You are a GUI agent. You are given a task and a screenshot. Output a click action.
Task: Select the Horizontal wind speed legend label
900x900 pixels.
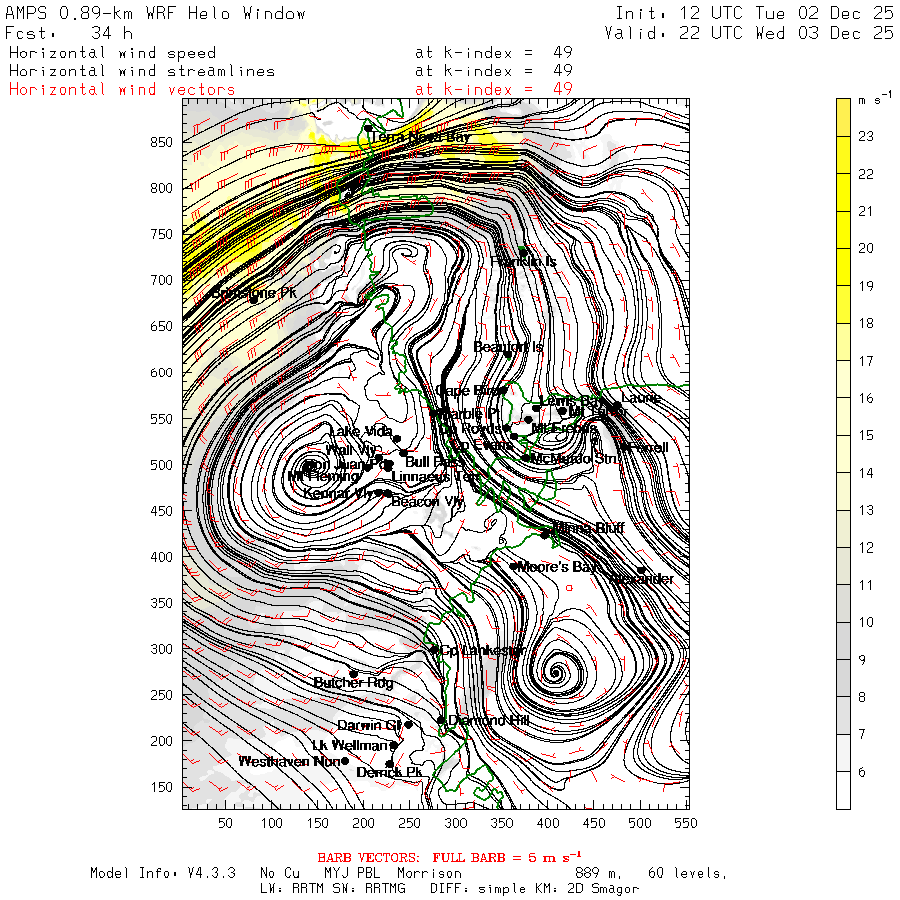[112, 53]
